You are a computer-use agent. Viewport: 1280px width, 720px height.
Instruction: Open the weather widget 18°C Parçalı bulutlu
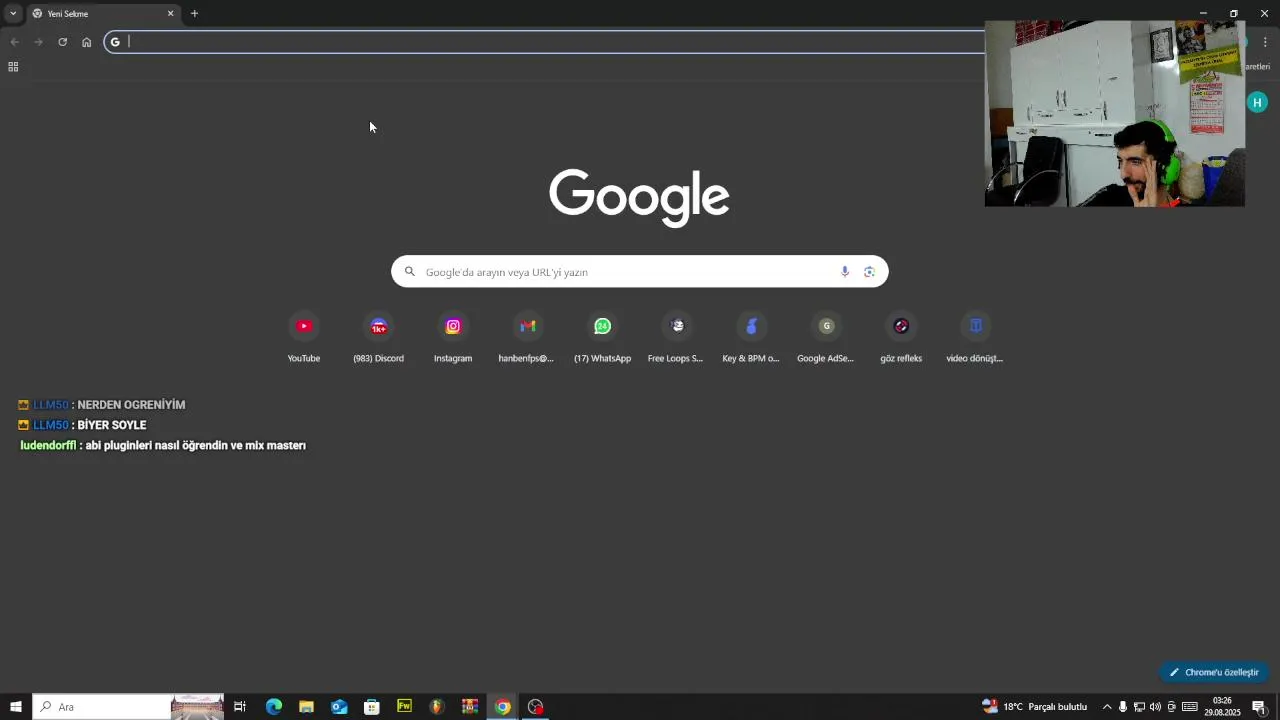coord(1035,707)
